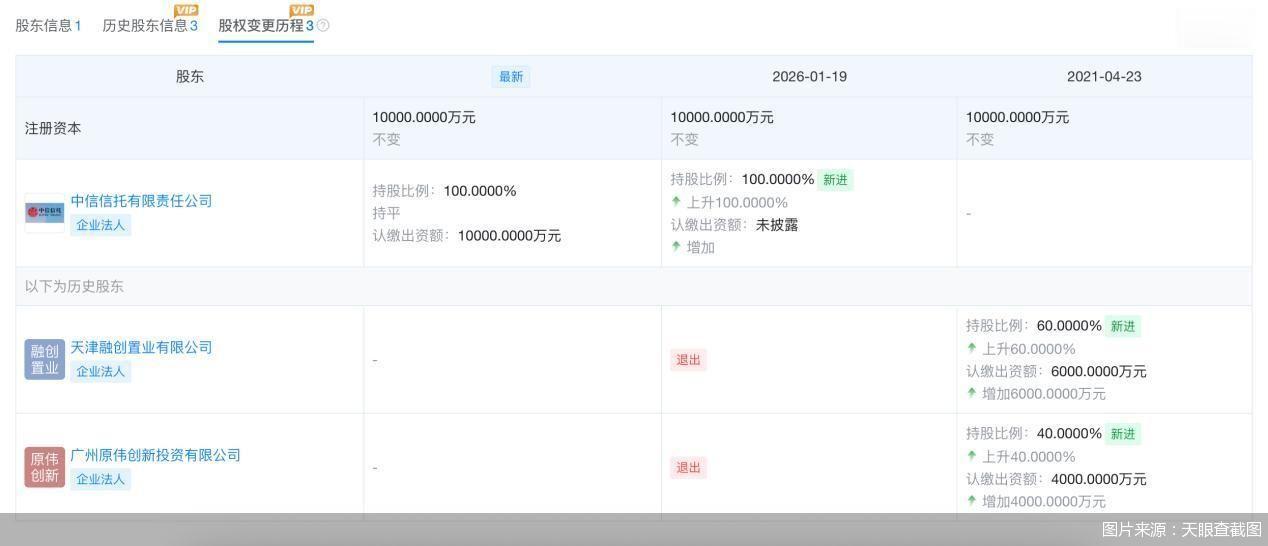The height and width of the screenshot is (546, 1268).
Task: Open 天津融创置业有限公司 company link
Action: [x=141, y=348]
